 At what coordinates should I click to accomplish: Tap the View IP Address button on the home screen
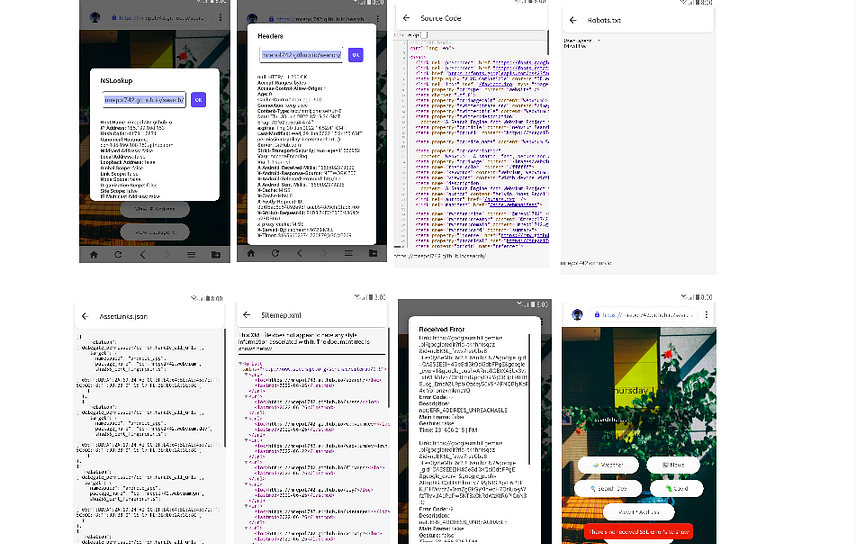click(639, 512)
